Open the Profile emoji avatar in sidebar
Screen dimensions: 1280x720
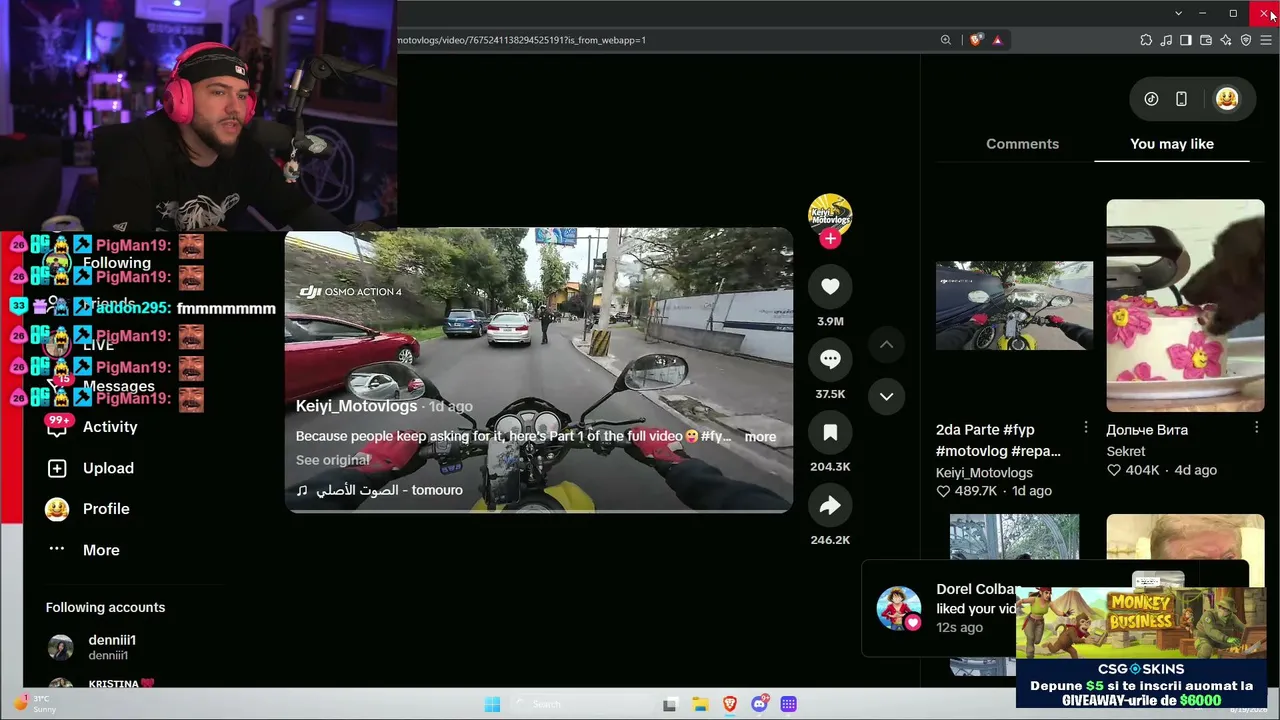point(57,509)
